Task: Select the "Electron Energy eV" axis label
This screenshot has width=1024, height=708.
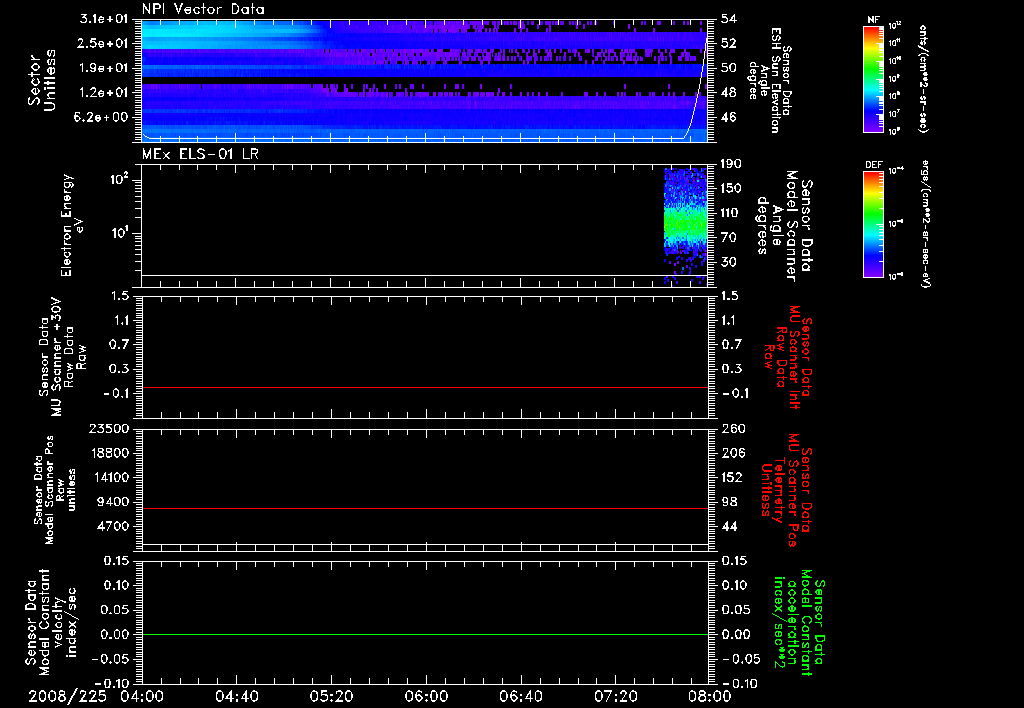Action: [71, 225]
